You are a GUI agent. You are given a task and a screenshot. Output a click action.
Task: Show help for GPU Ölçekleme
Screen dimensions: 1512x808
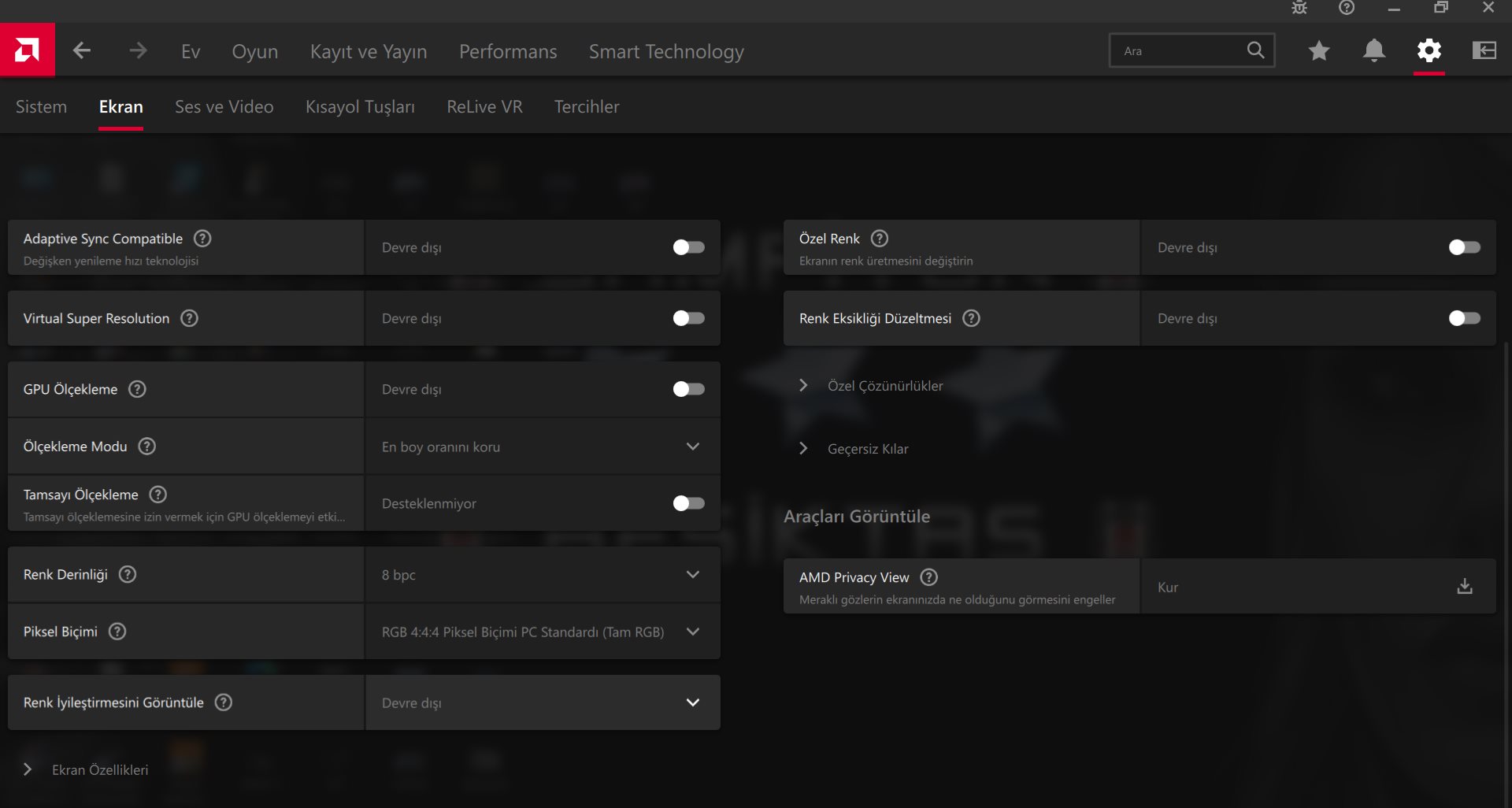click(x=137, y=389)
